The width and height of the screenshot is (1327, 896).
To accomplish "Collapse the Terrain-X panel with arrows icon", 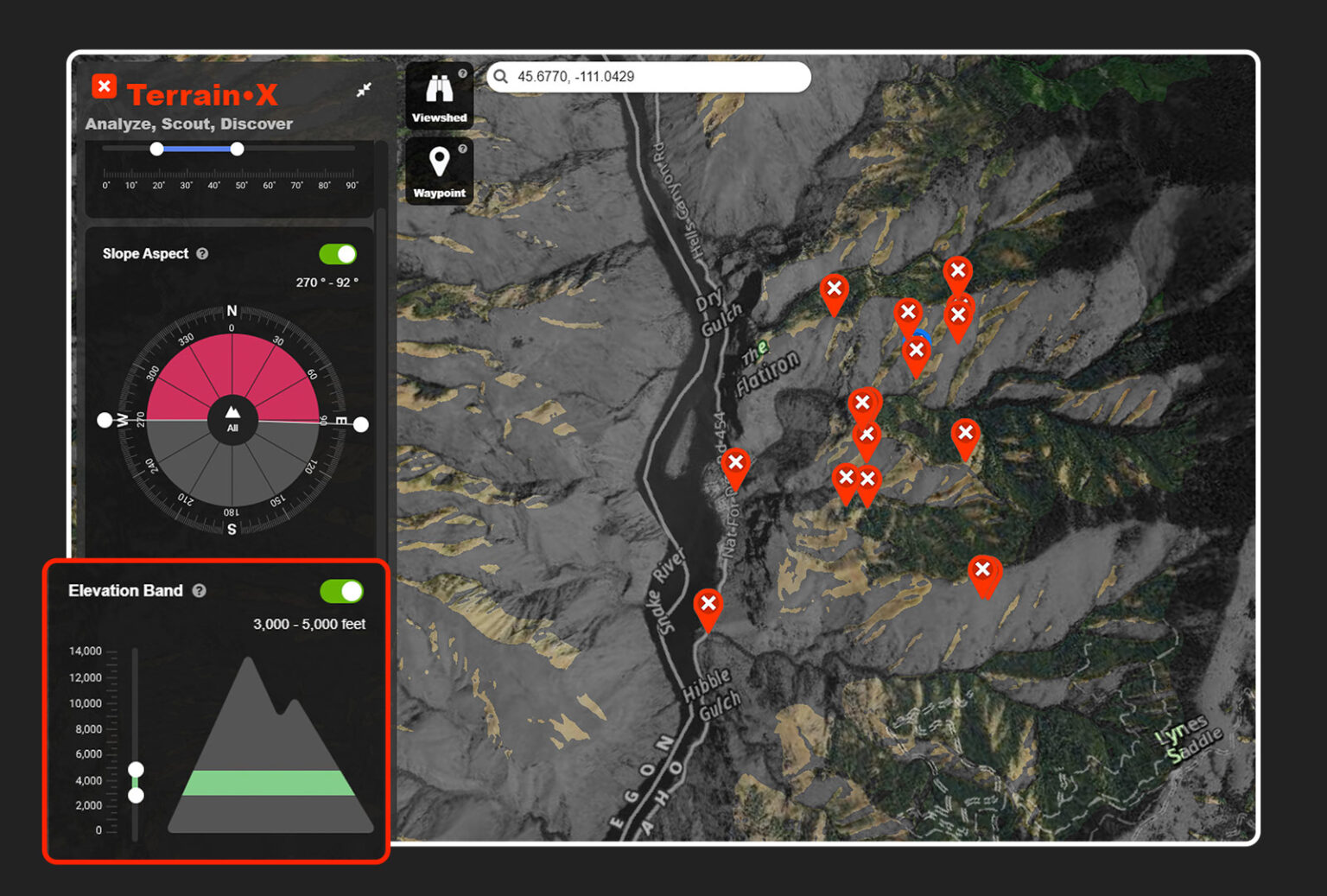I will [364, 90].
